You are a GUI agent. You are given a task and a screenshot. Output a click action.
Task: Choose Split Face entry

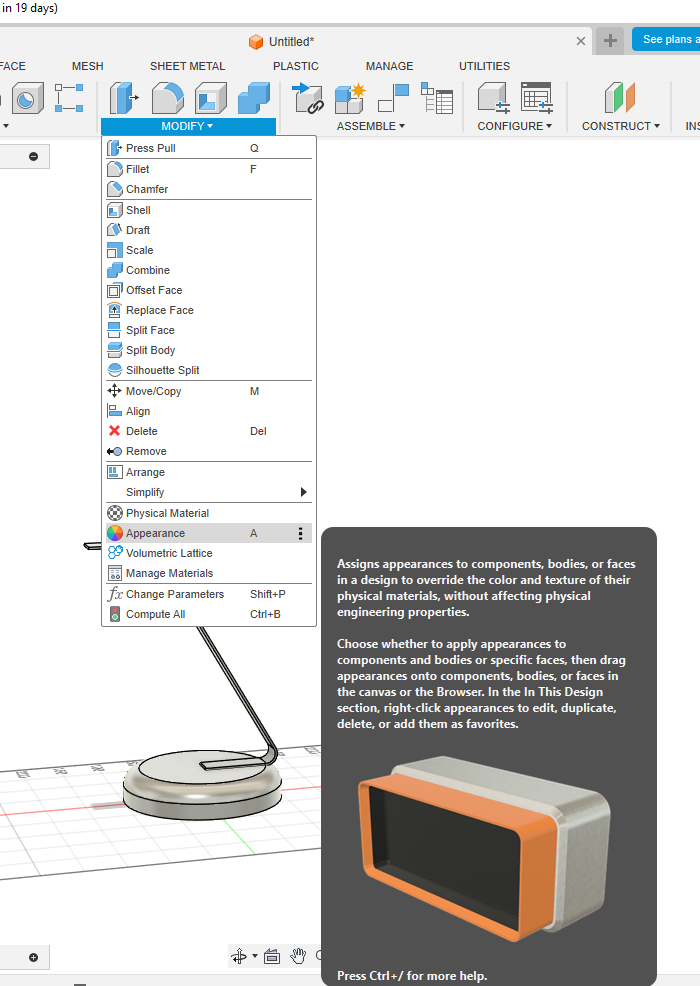point(208,331)
